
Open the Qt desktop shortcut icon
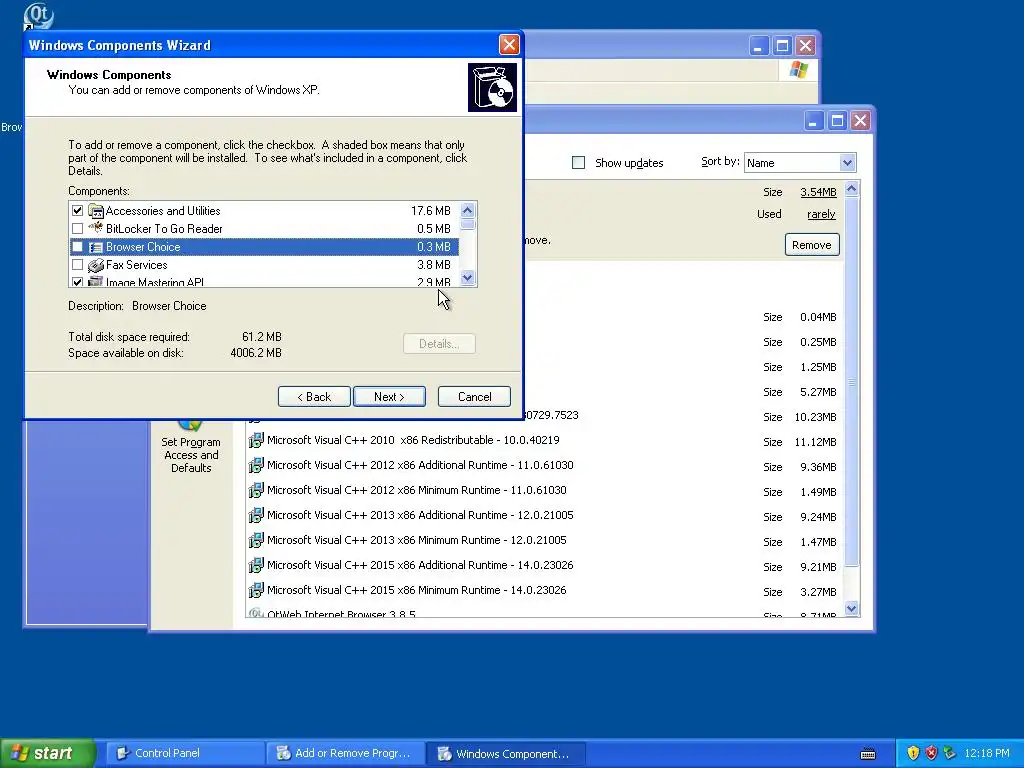[38, 16]
